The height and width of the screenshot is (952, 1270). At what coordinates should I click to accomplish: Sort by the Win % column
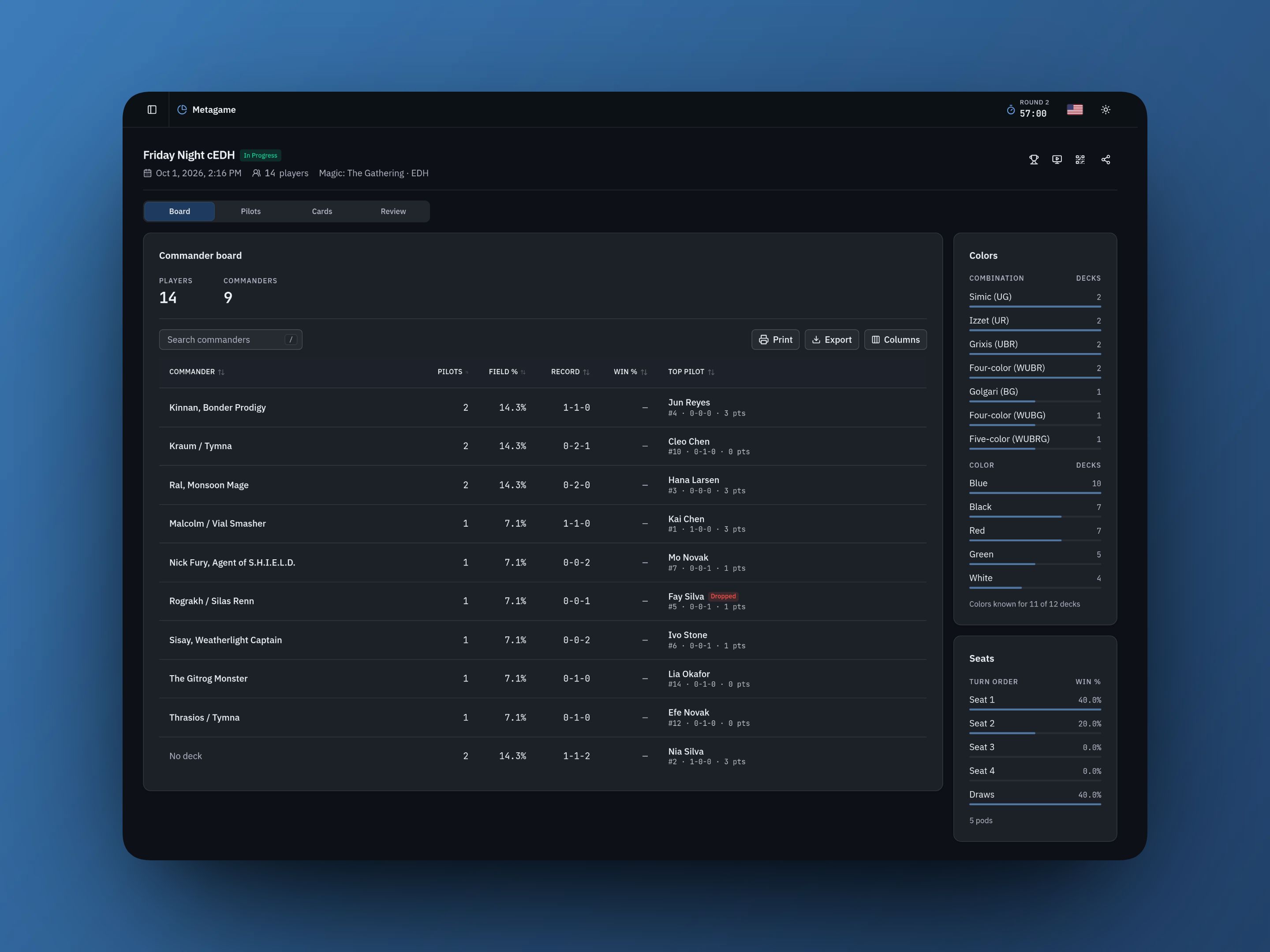tap(631, 372)
